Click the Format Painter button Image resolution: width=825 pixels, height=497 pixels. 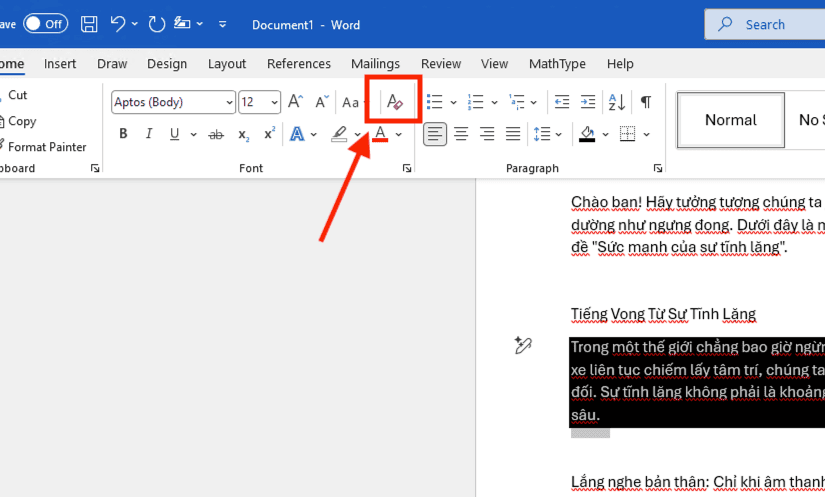(x=43, y=147)
